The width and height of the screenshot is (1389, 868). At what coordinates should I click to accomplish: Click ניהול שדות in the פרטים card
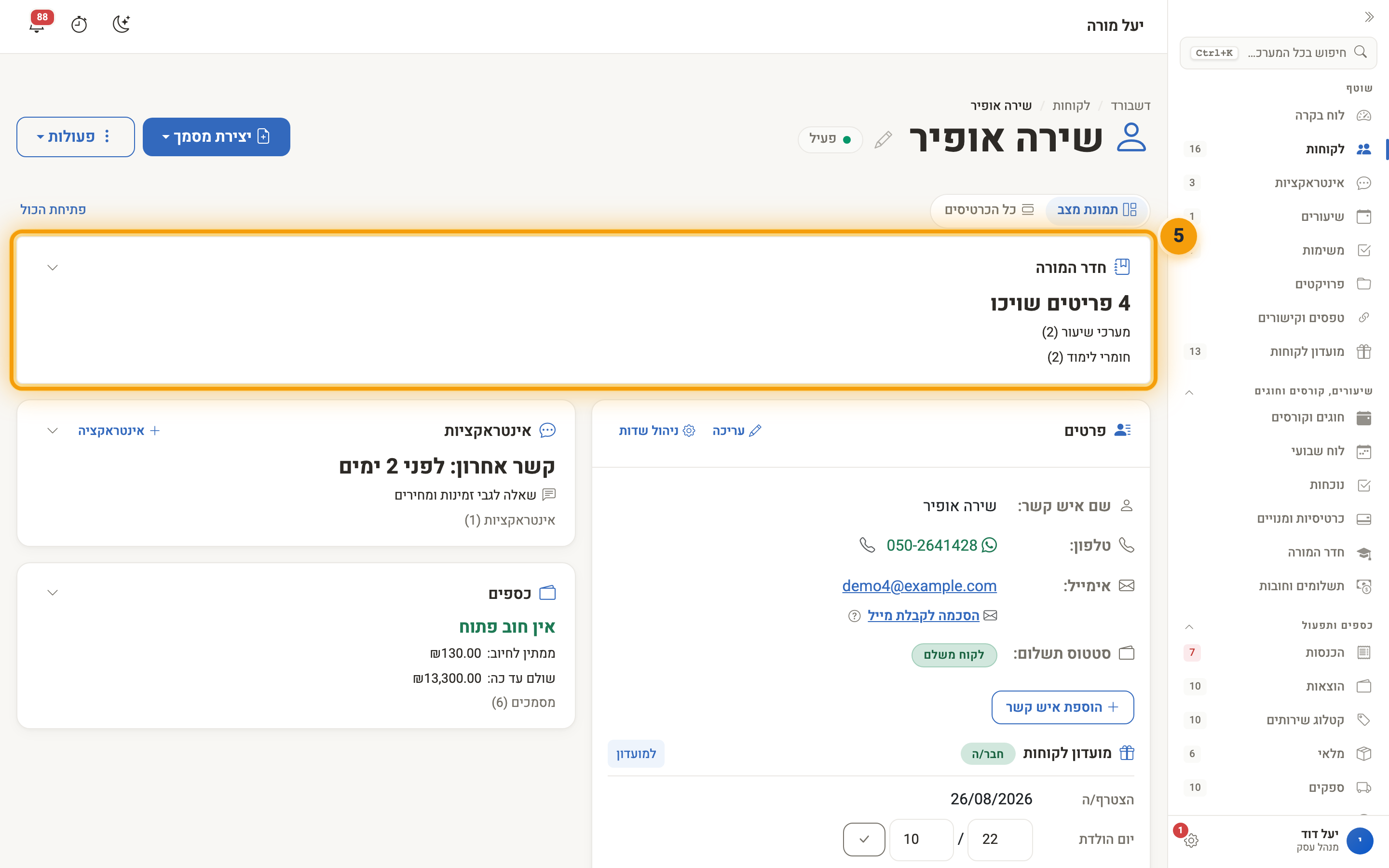[x=657, y=431]
